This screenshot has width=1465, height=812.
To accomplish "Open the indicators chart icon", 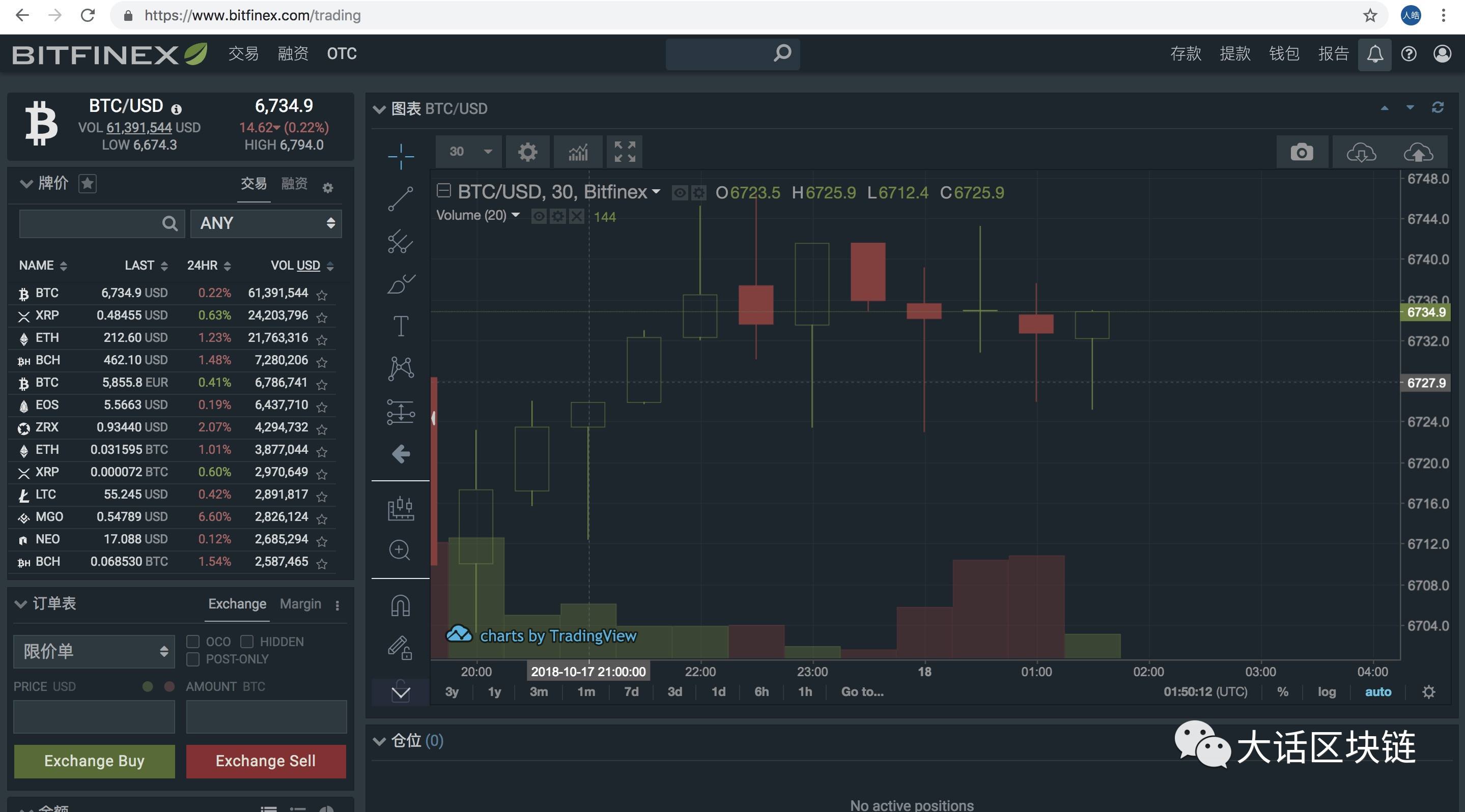I will [578, 152].
